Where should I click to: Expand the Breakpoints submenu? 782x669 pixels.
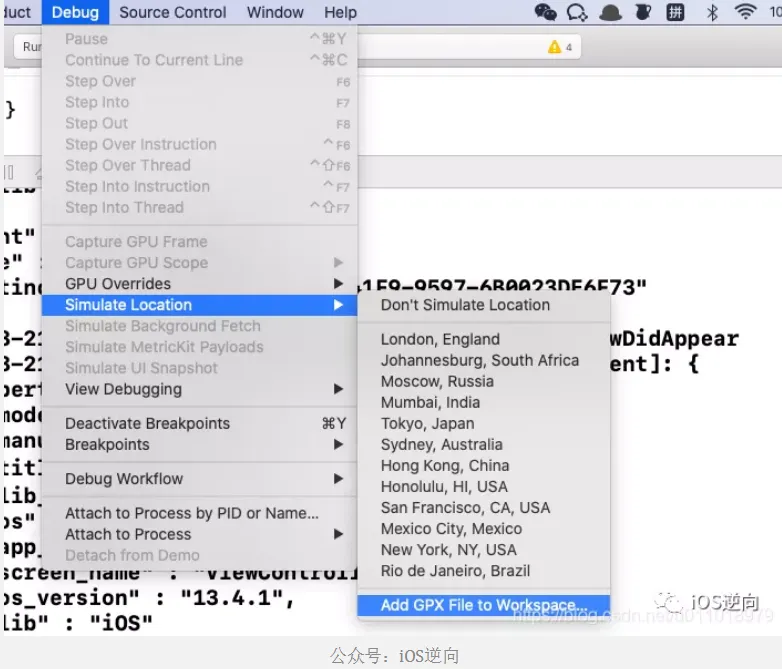tap(199, 445)
